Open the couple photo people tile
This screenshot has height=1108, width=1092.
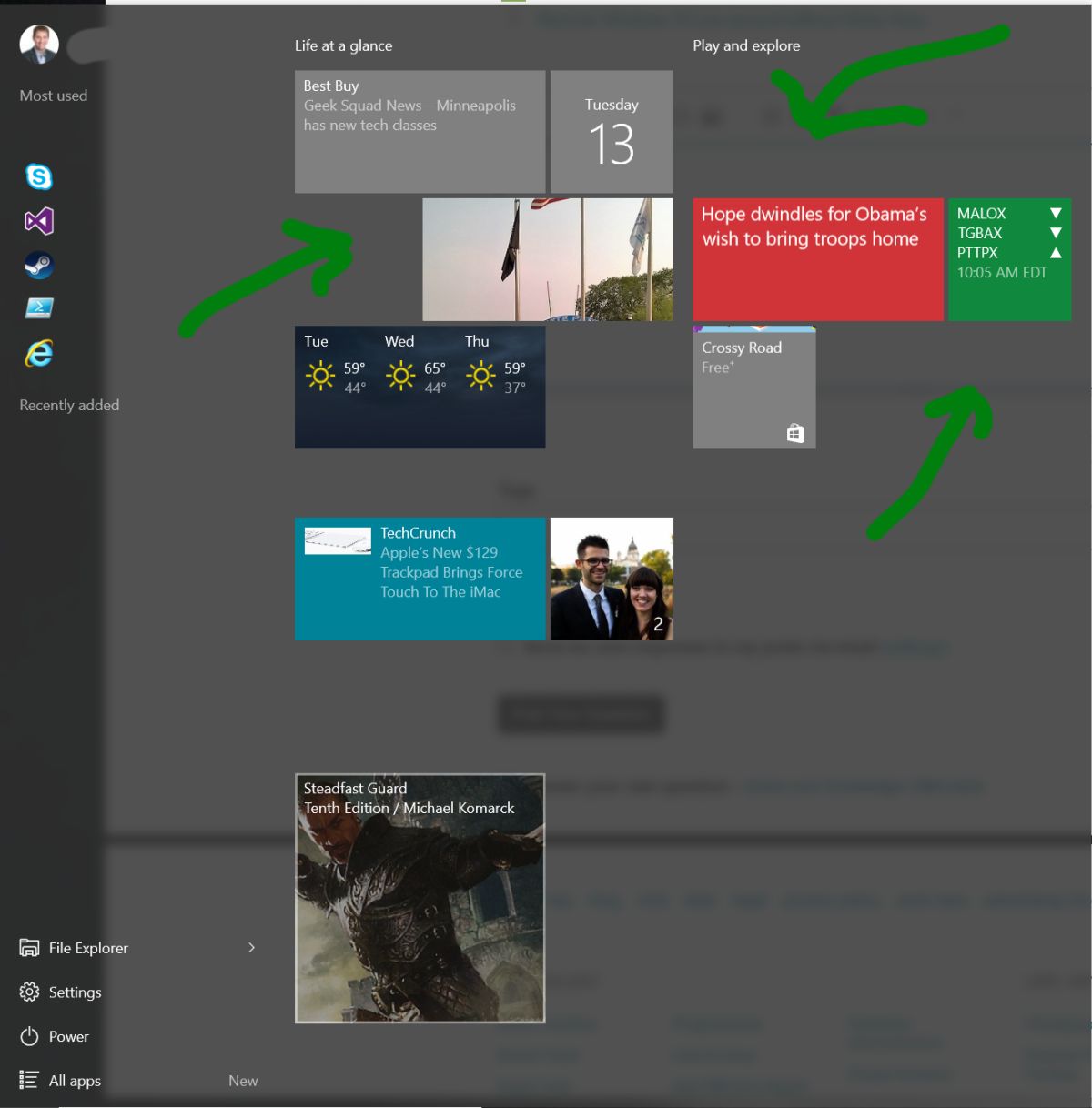point(612,579)
